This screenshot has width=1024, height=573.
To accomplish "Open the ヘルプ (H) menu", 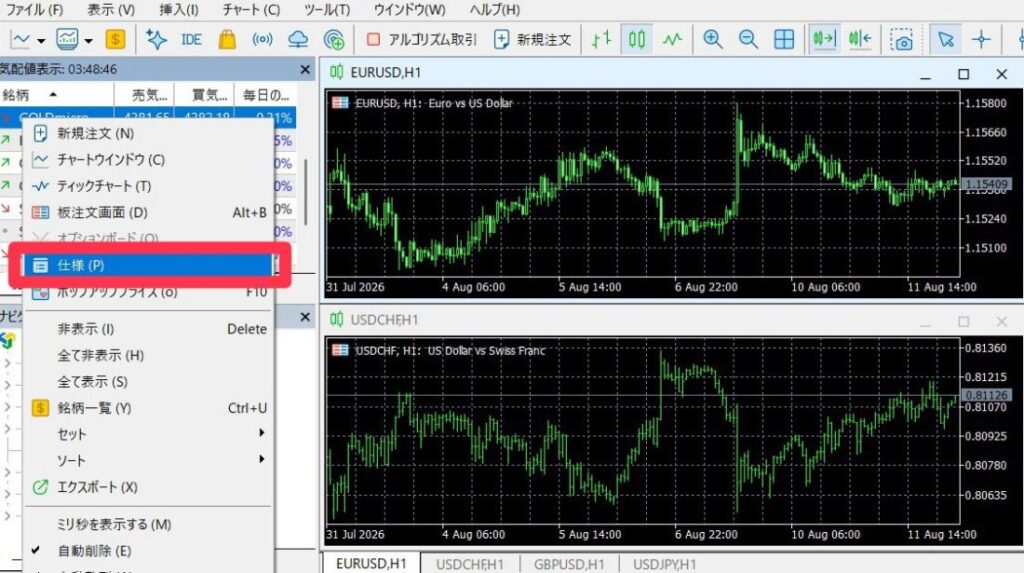I will pyautogui.click(x=495, y=10).
